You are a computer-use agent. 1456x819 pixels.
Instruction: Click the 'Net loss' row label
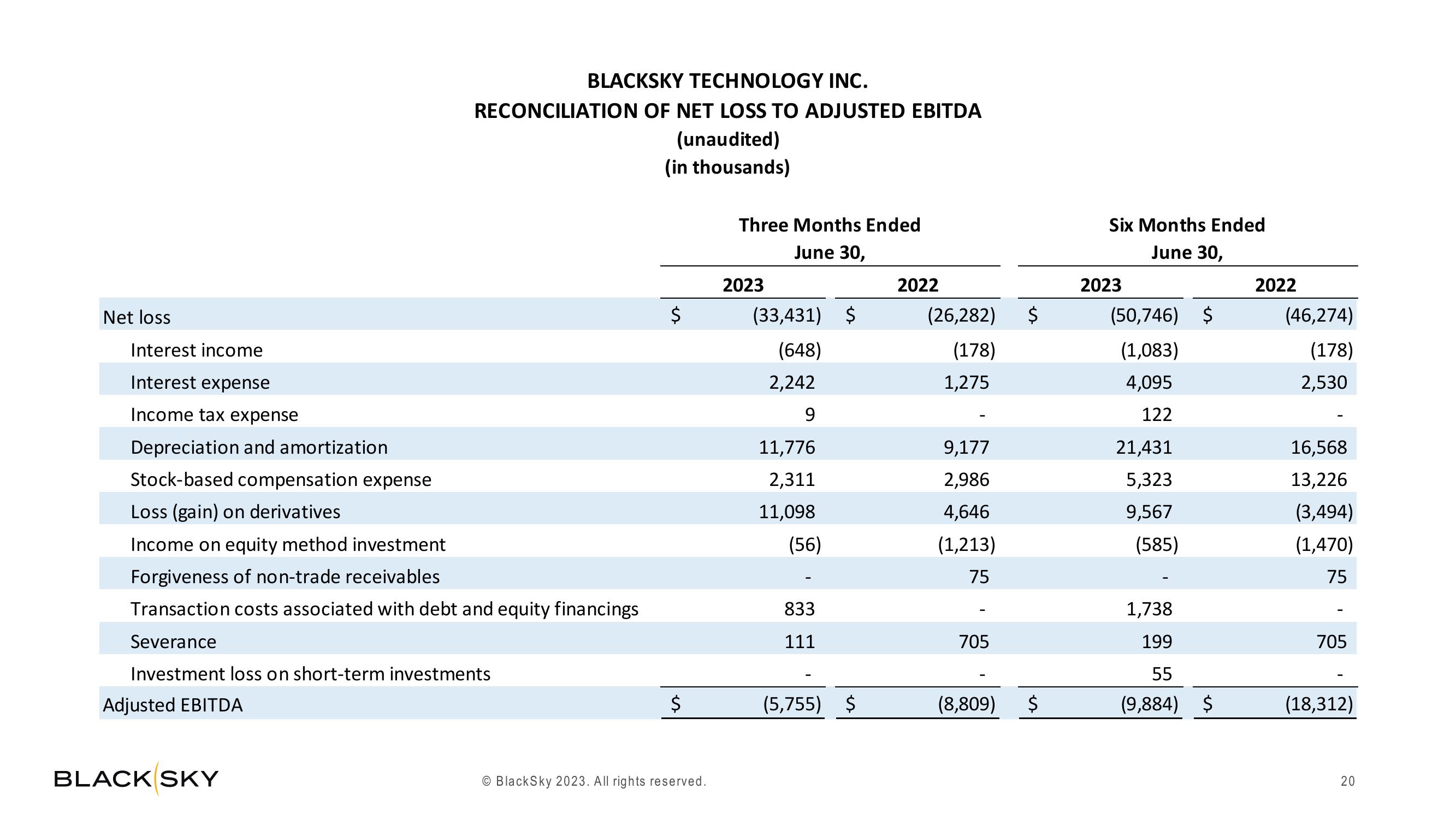click(137, 318)
